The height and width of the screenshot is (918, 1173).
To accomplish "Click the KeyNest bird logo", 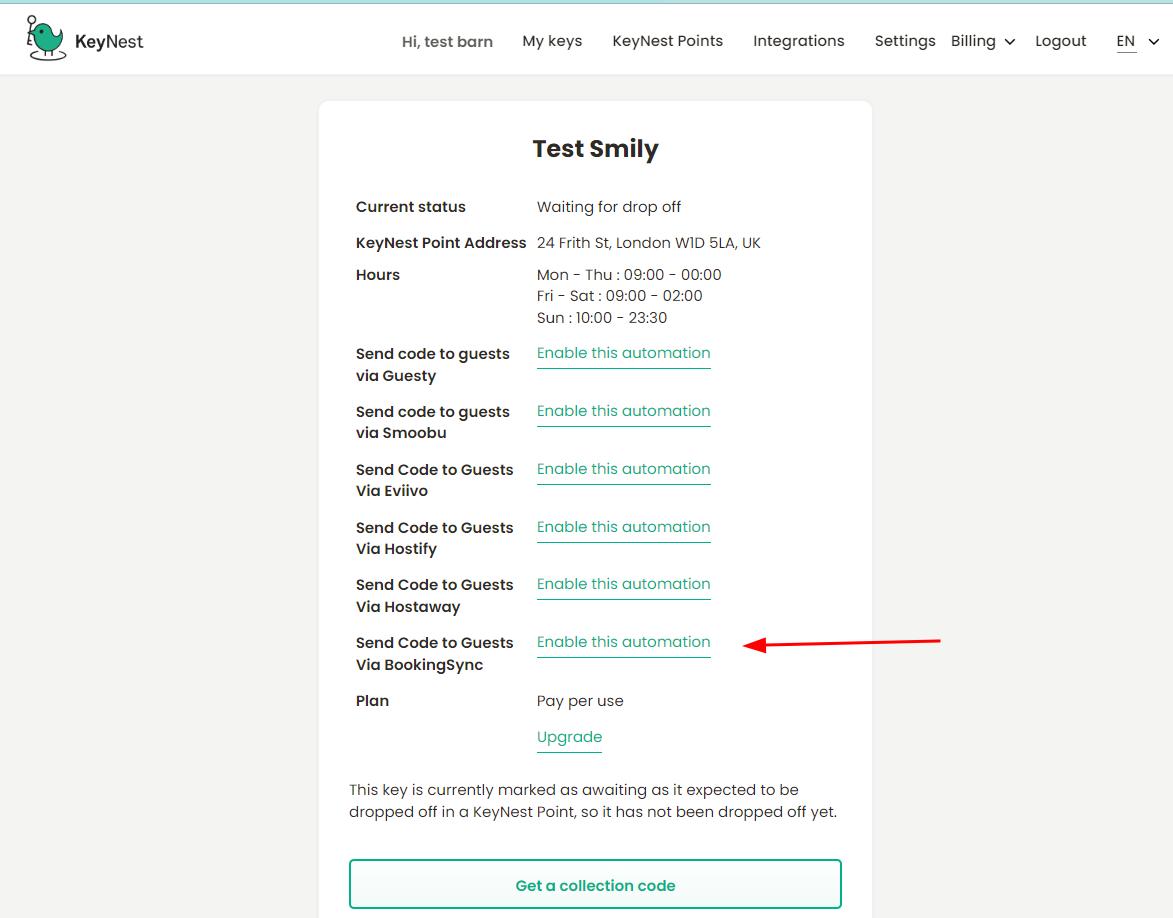I will click(x=46, y=38).
